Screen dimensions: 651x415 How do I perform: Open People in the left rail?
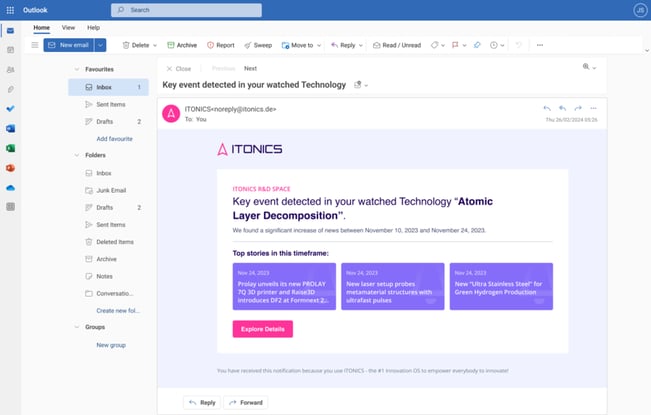point(10,70)
